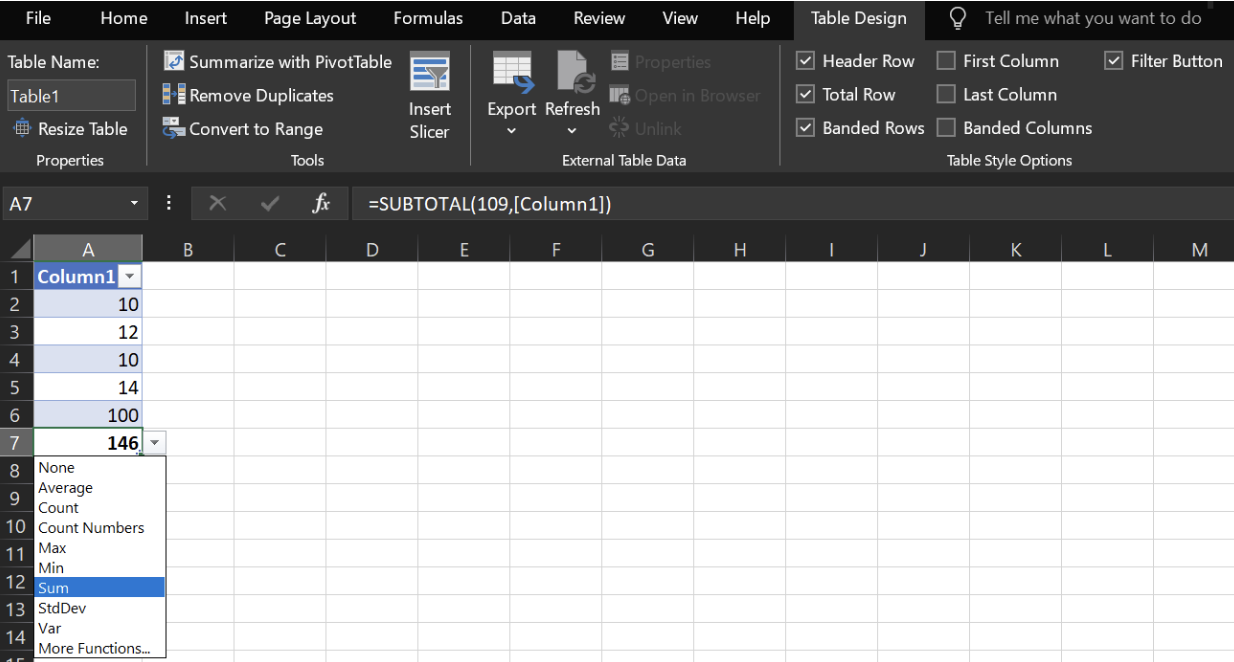Check the Banded Columns option

click(x=946, y=127)
